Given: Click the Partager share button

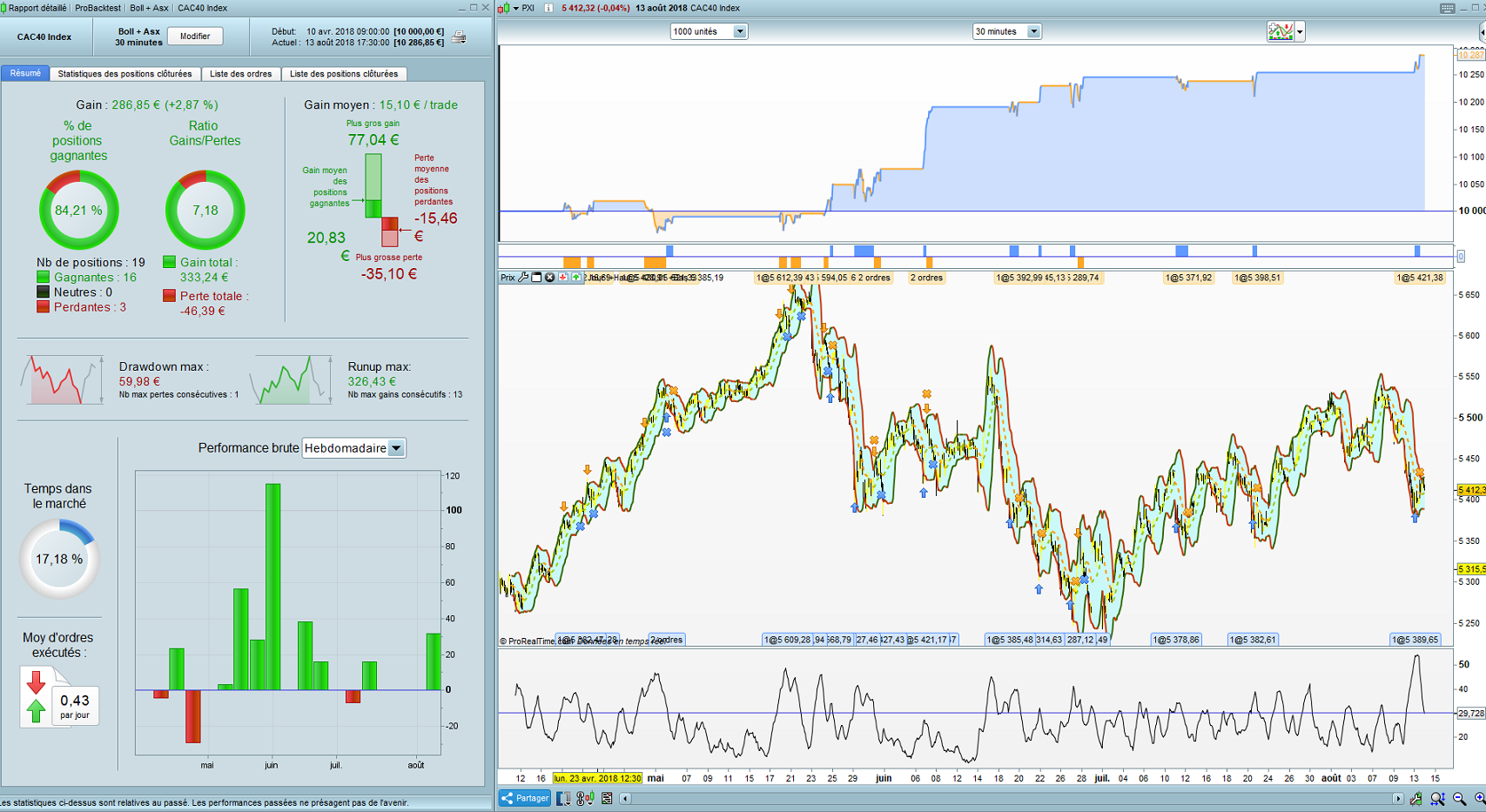Looking at the screenshot, I should point(525,798).
